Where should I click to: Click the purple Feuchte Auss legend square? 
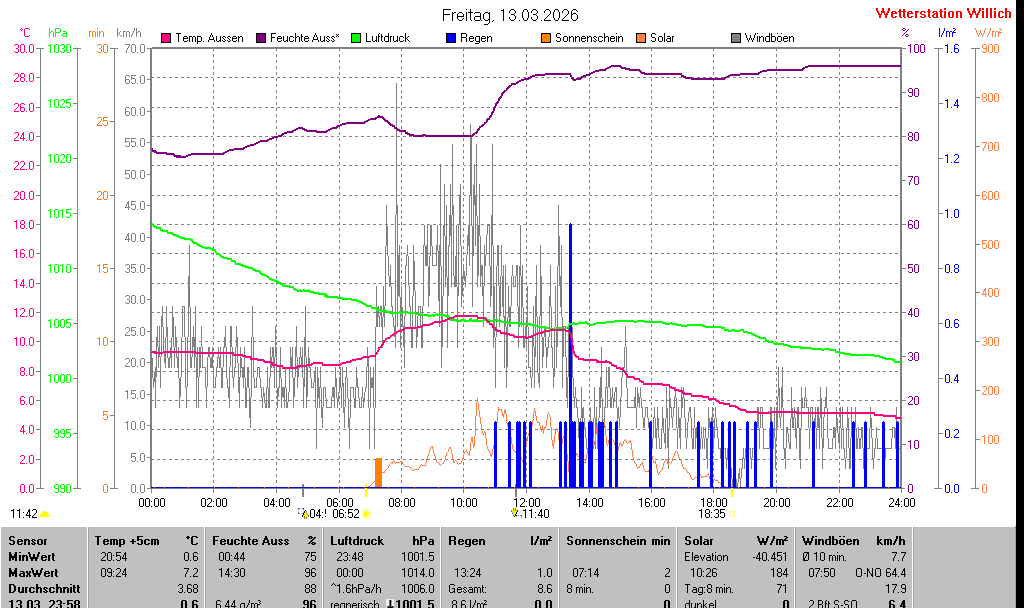tap(261, 38)
